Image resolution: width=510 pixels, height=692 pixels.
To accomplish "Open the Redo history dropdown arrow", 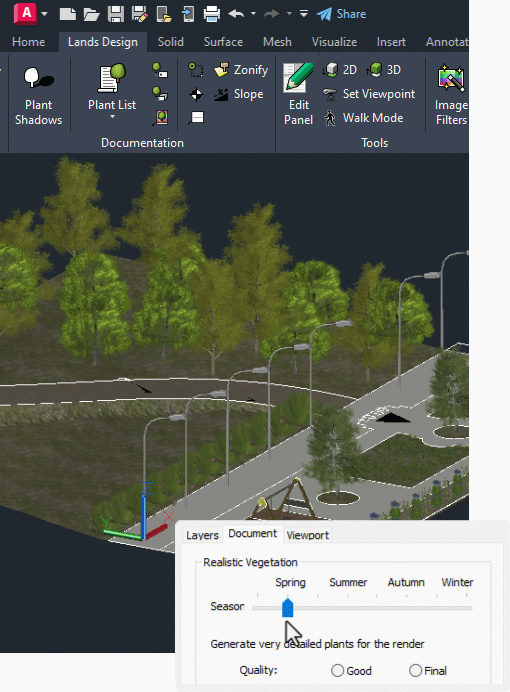I will click(x=289, y=14).
